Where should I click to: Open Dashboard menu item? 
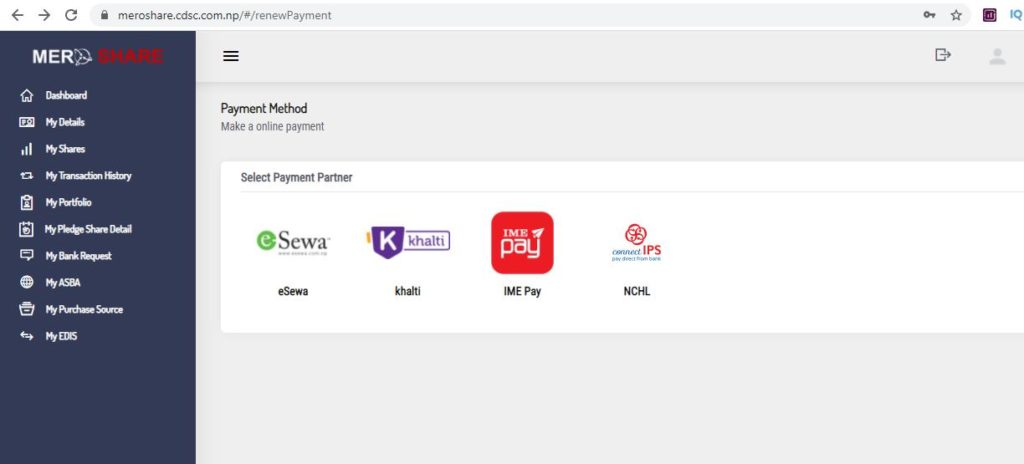66,95
